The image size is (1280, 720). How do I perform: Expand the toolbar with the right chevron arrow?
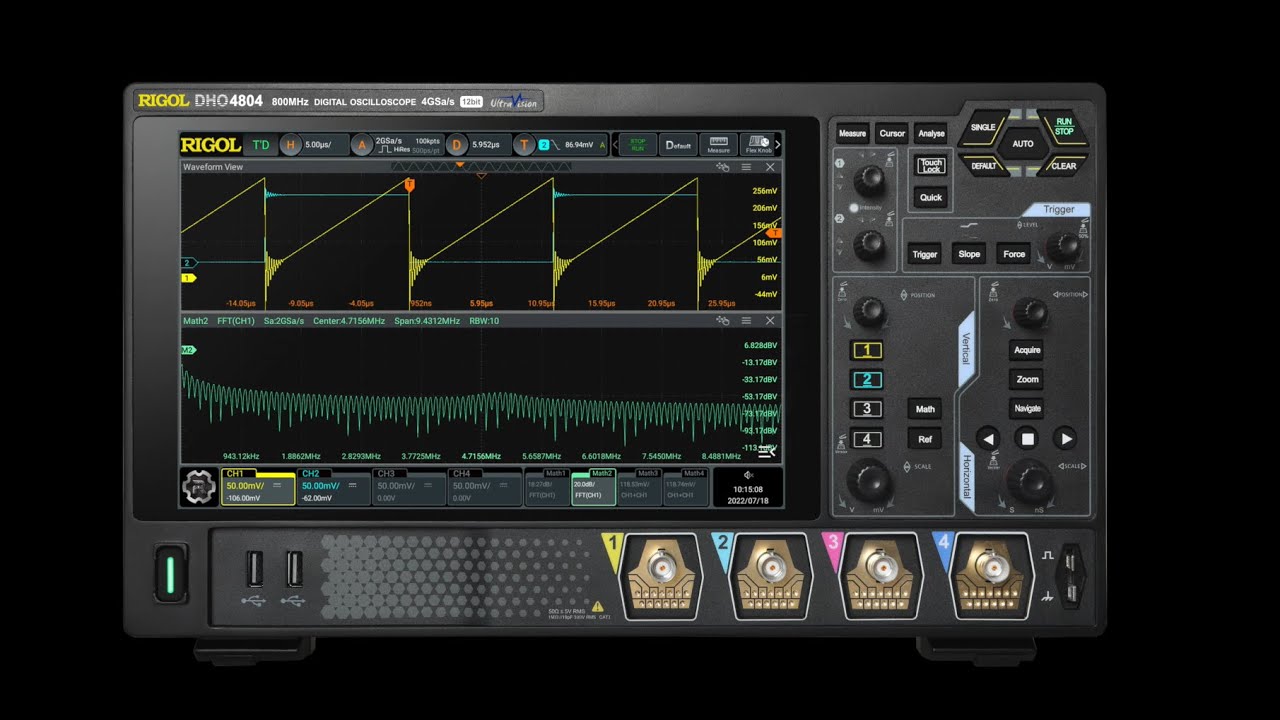click(779, 145)
